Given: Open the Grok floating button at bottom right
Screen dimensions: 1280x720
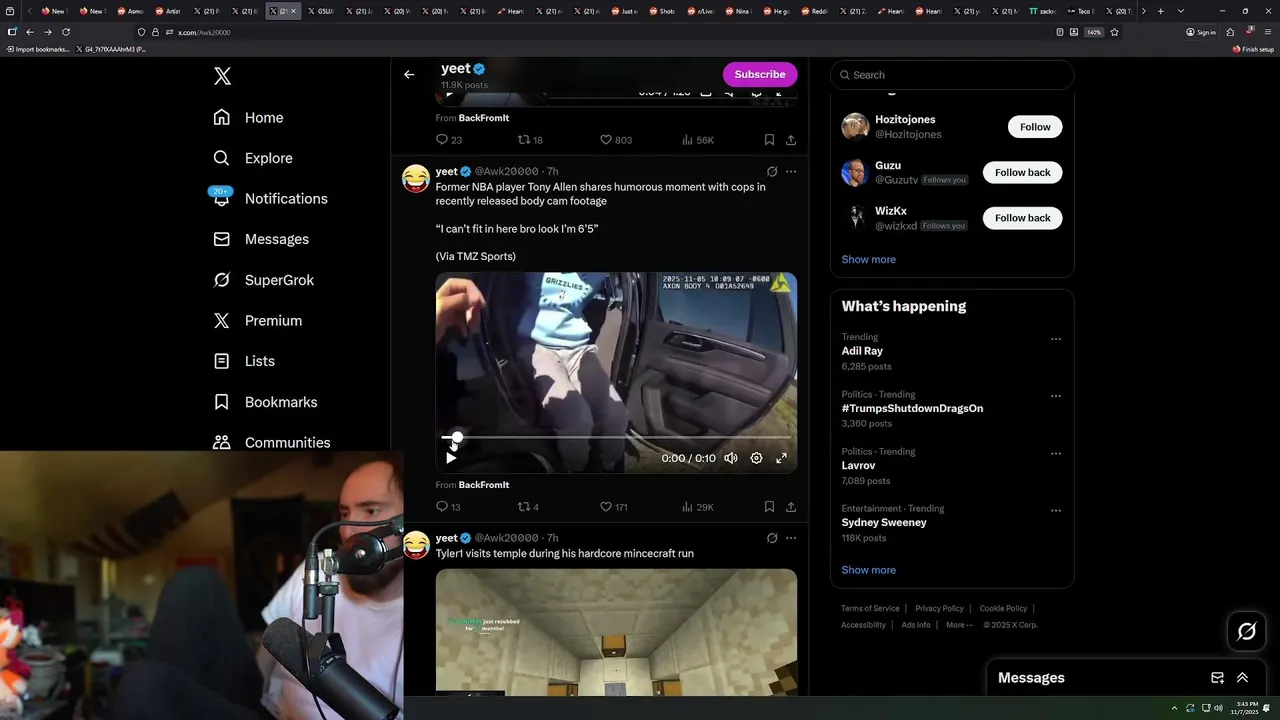Looking at the screenshot, I should tap(1247, 631).
